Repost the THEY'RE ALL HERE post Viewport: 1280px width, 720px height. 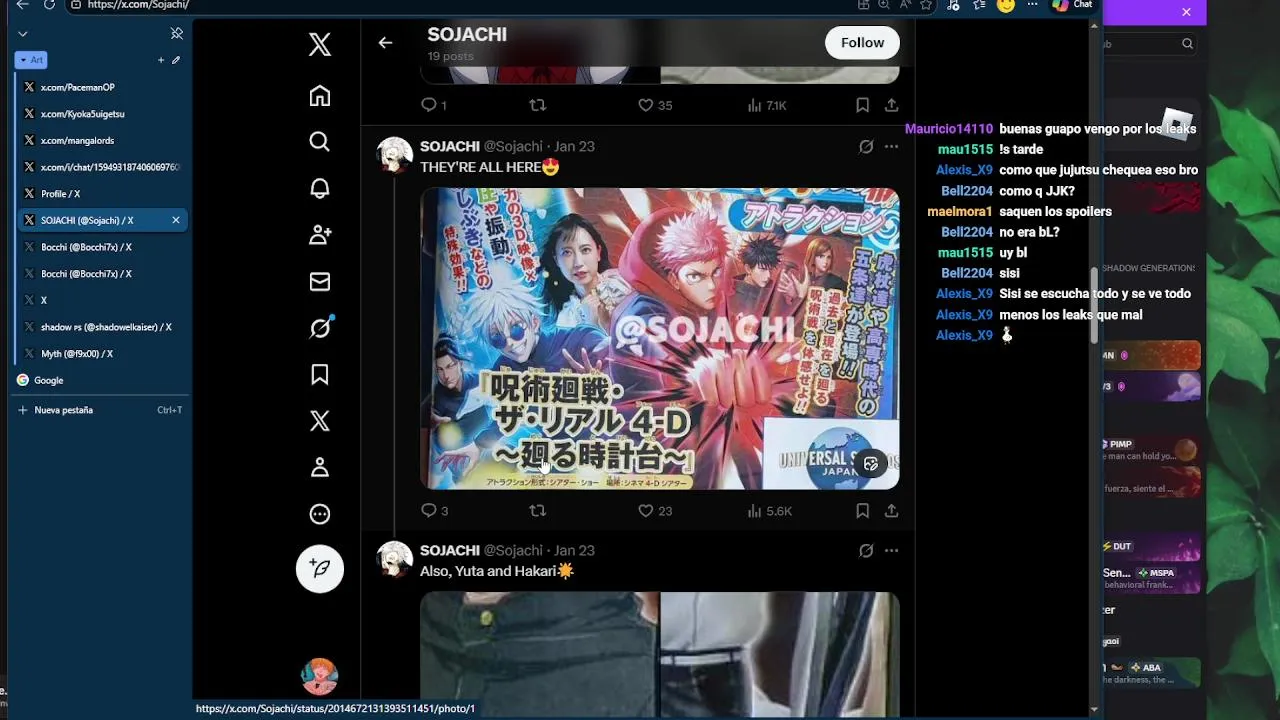pyautogui.click(x=538, y=510)
